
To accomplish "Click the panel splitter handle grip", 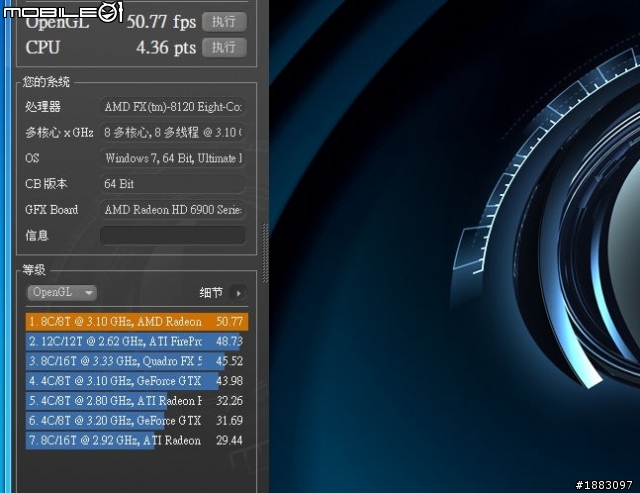I will tap(265, 253).
